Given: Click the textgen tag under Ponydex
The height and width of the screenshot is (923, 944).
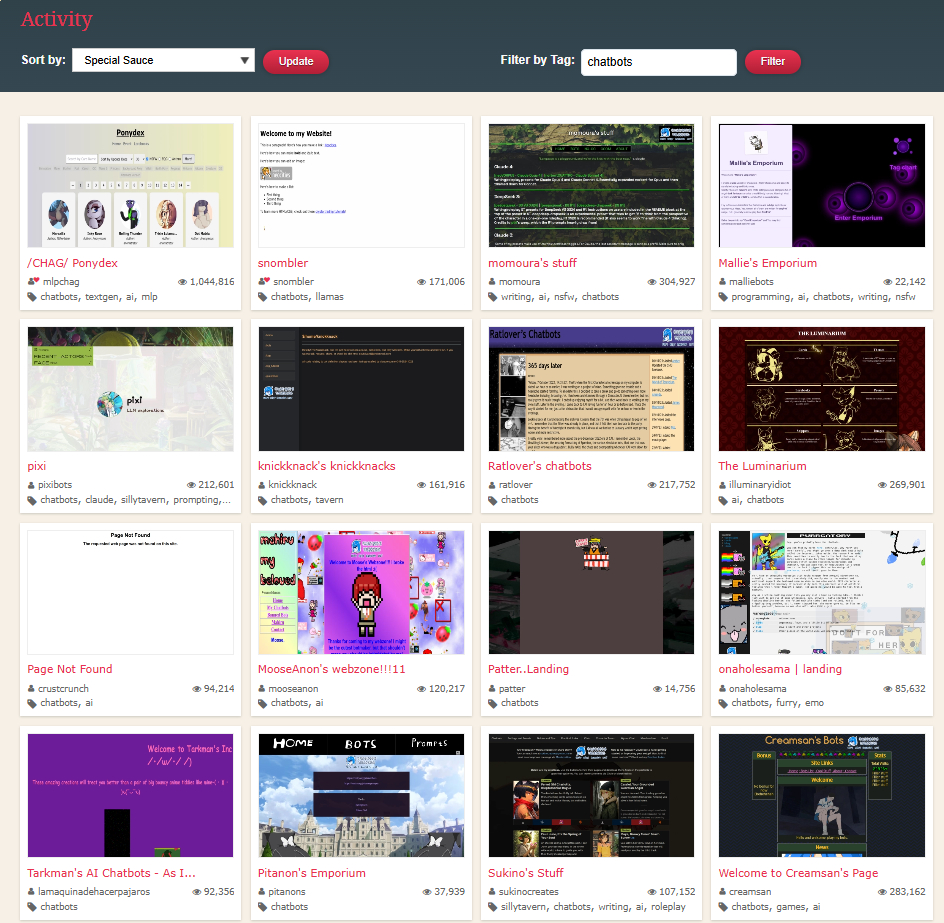Looking at the screenshot, I should (102, 297).
